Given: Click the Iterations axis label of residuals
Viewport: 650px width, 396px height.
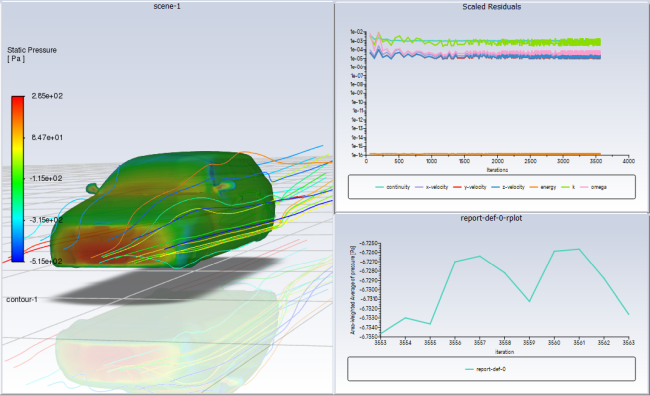Looking at the screenshot, I should pyautogui.click(x=497, y=170).
